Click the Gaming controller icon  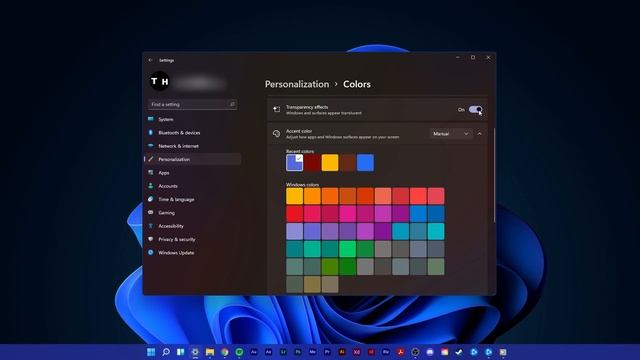[151, 213]
